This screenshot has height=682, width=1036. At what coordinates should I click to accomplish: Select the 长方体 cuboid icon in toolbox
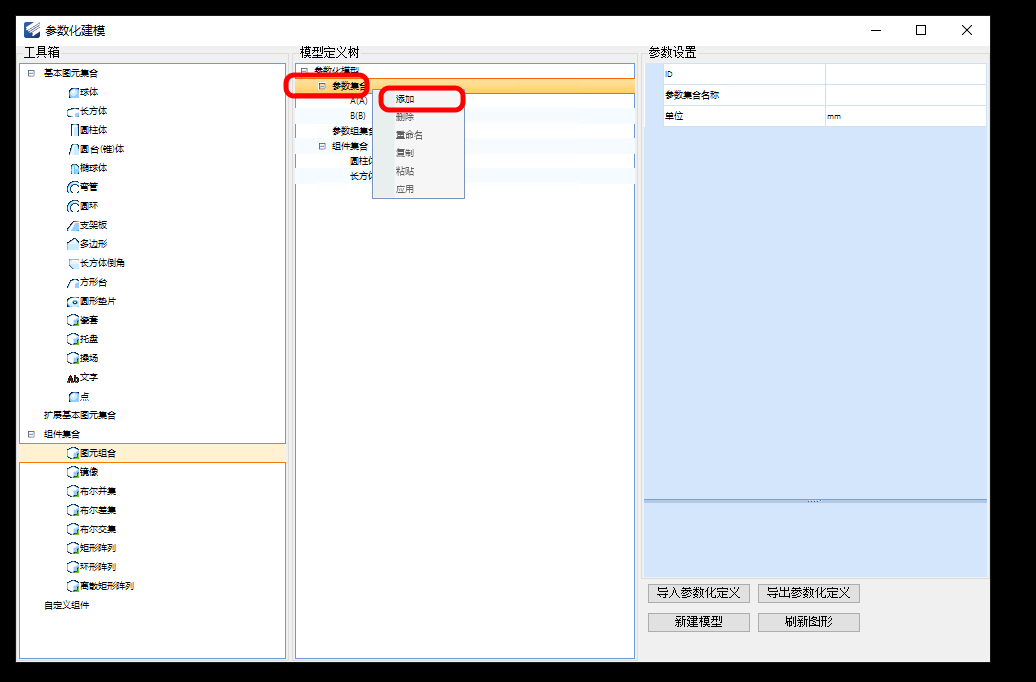pyautogui.click(x=73, y=112)
